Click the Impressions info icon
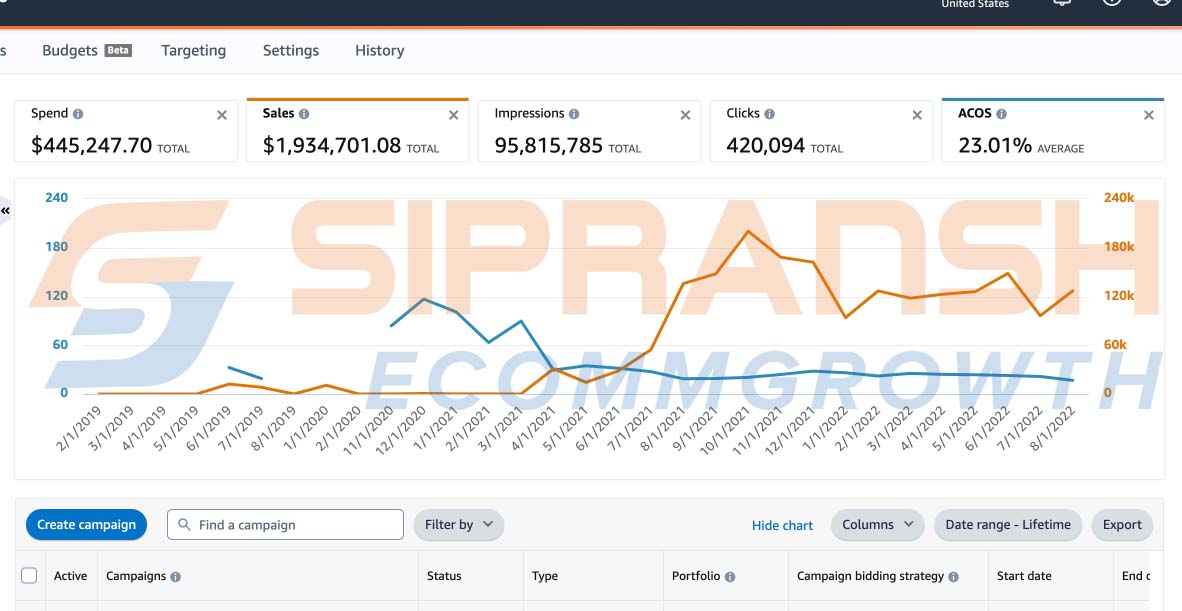The width and height of the screenshot is (1182, 611). (574, 114)
